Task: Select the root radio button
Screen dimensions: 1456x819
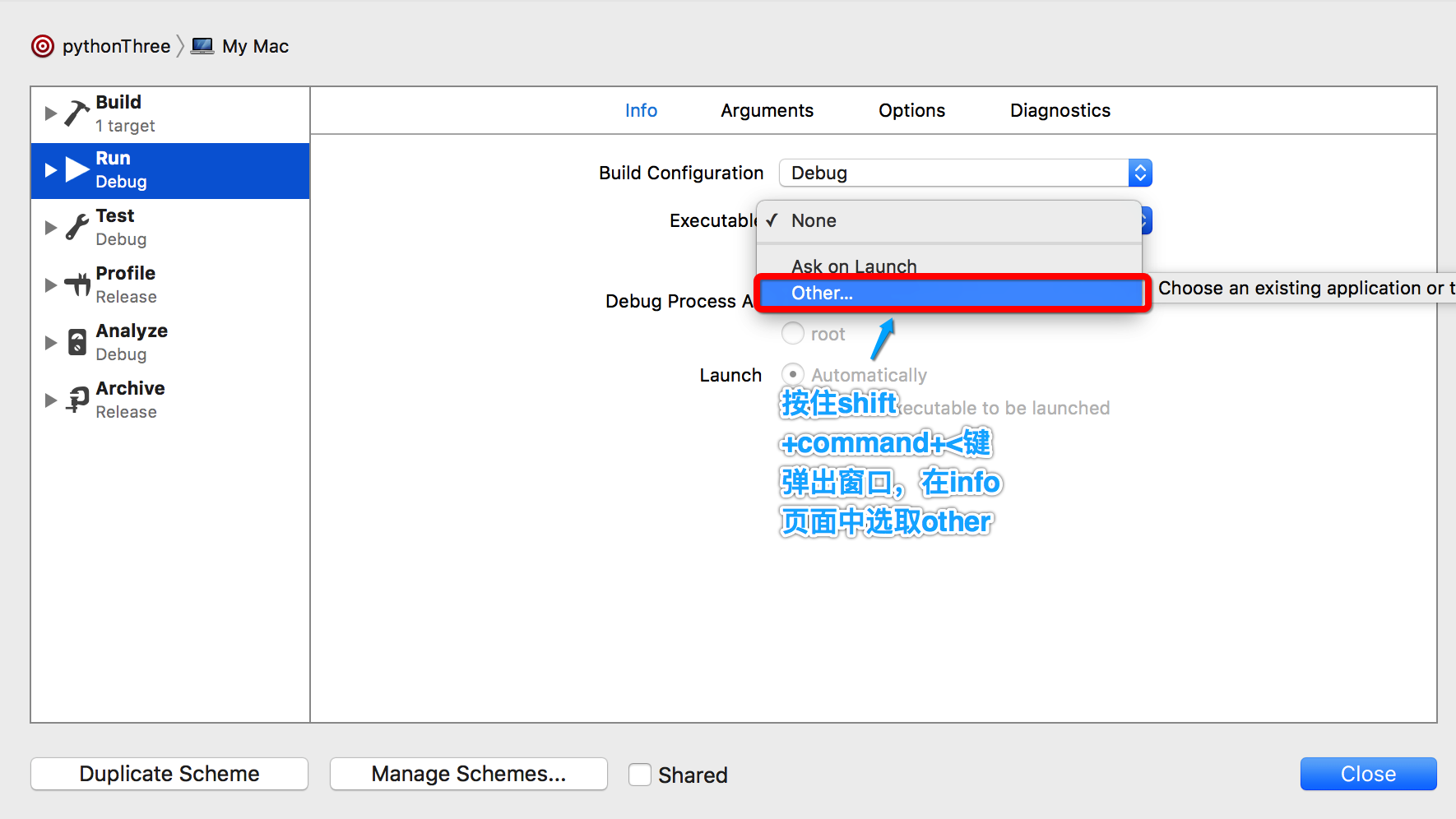Action: [x=793, y=333]
